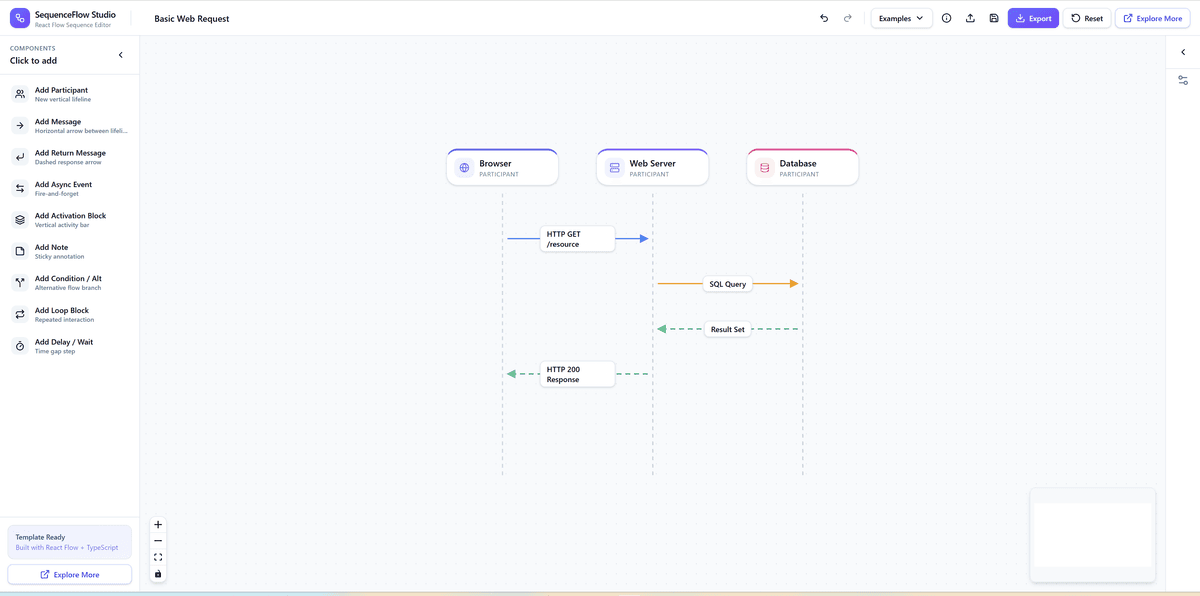Select the Web Server participant node

tap(652, 167)
